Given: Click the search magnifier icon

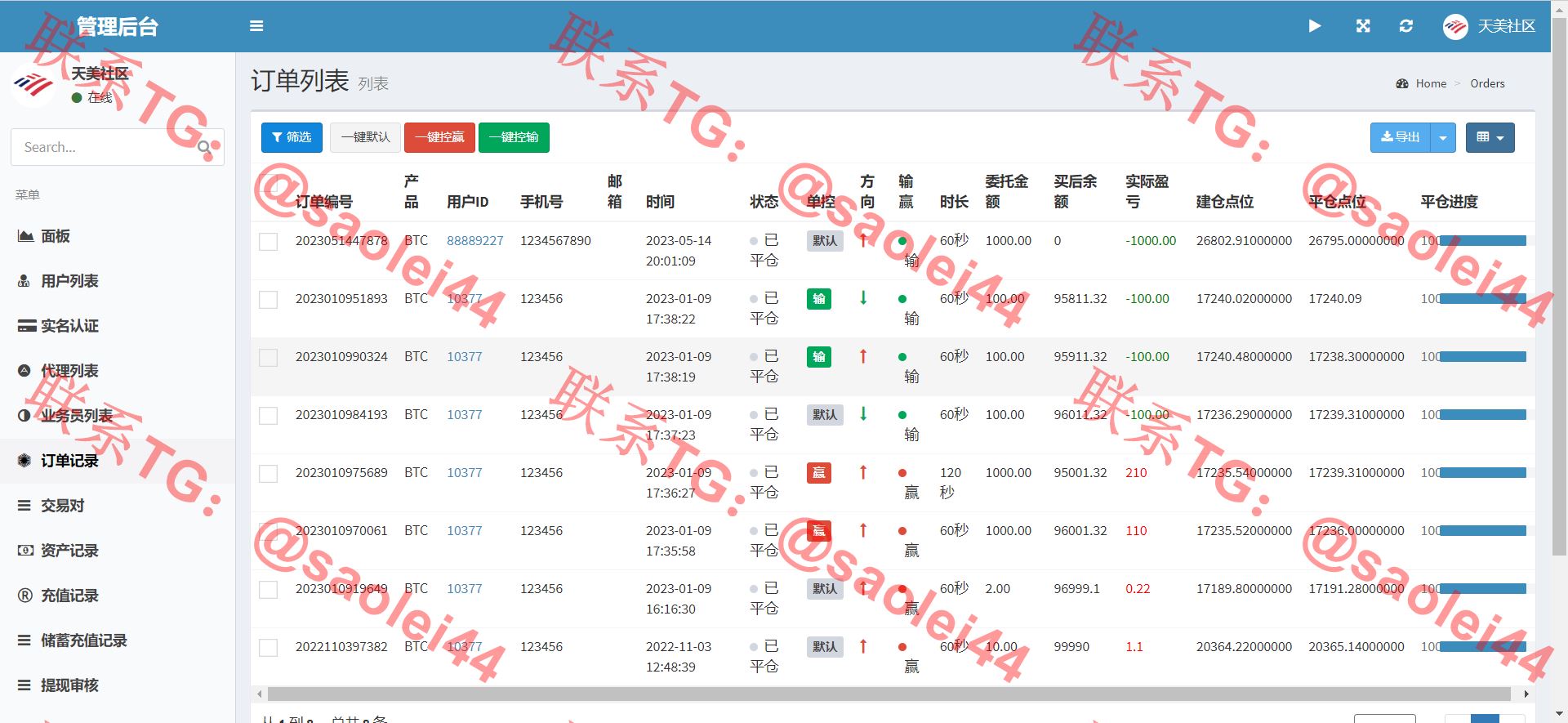Looking at the screenshot, I should [205, 147].
